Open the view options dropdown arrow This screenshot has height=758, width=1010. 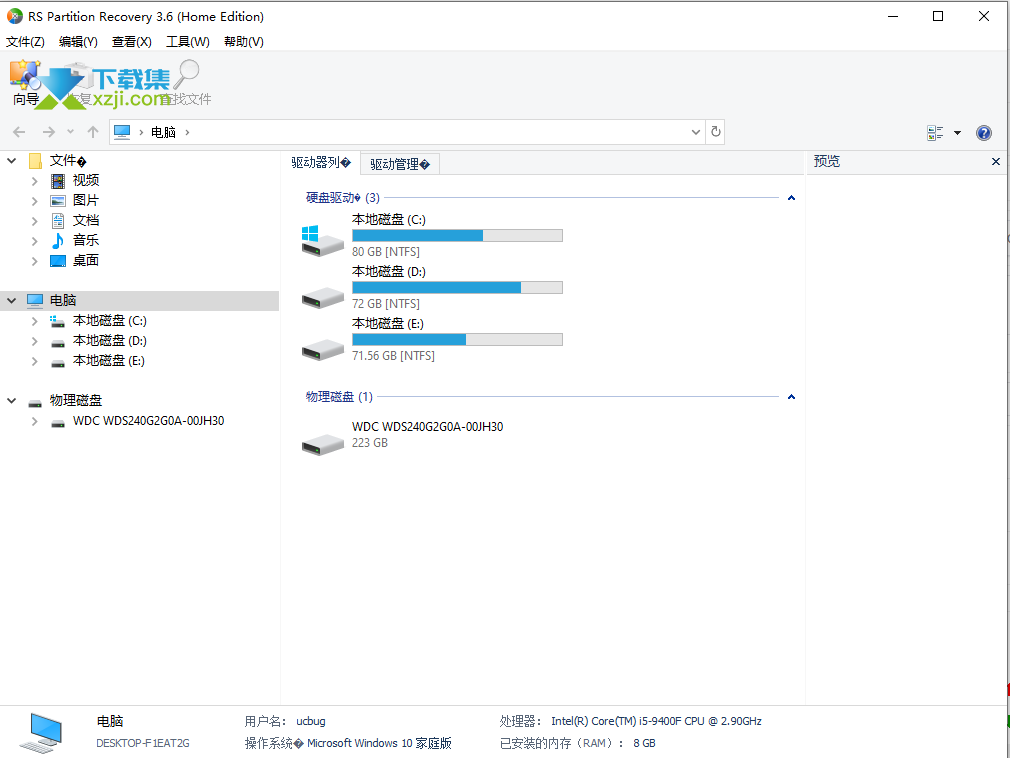pos(957,133)
